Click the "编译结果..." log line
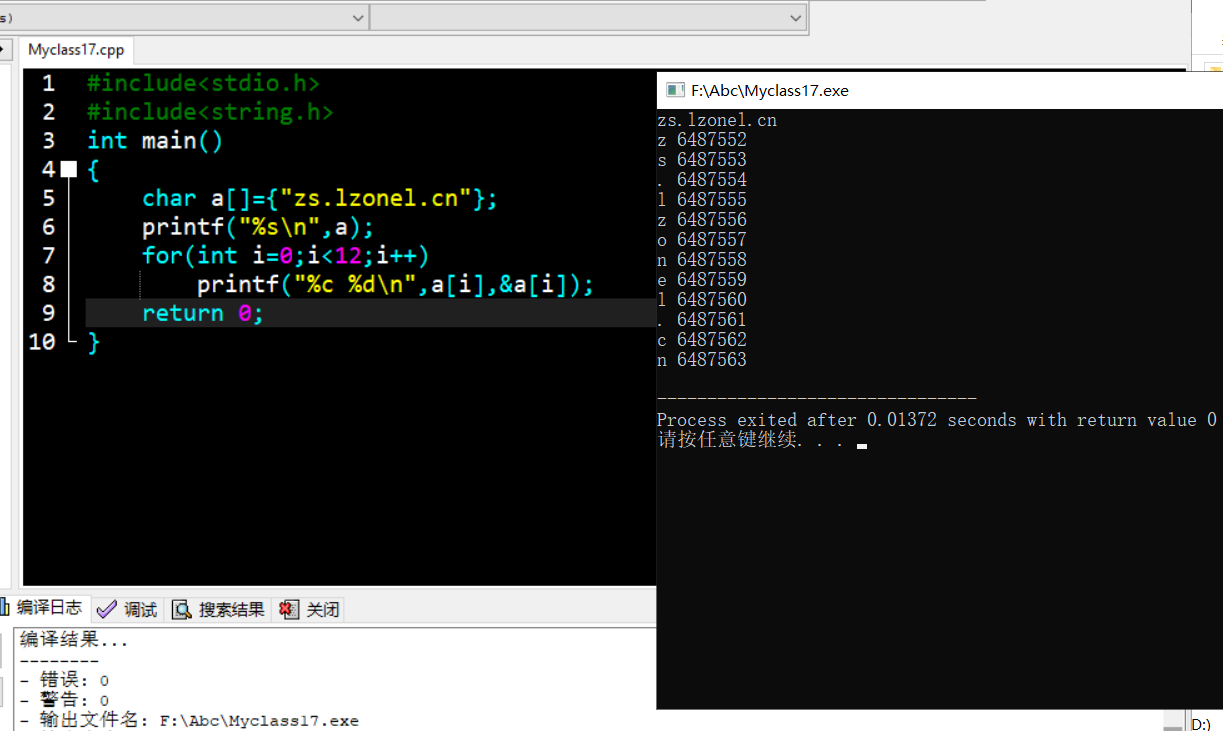 tap(74, 640)
